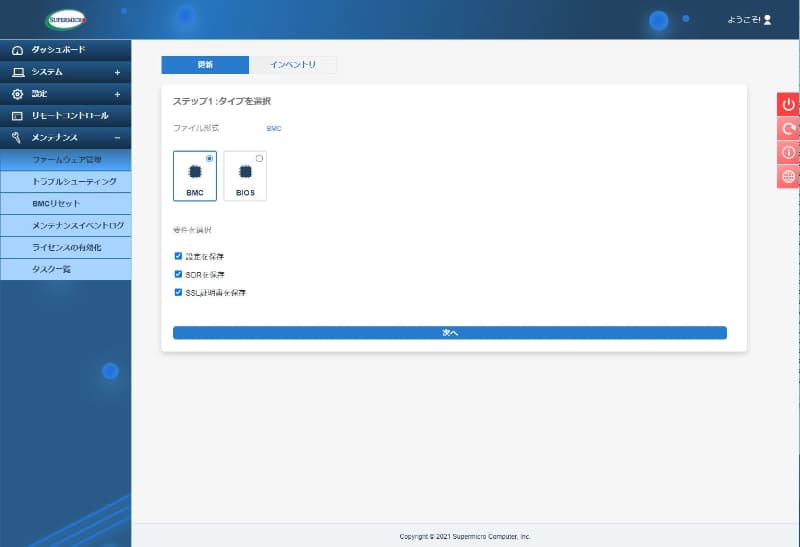
Task: Click the SSL証明書を保存 label text
Action: pyautogui.click(x=215, y=293)
